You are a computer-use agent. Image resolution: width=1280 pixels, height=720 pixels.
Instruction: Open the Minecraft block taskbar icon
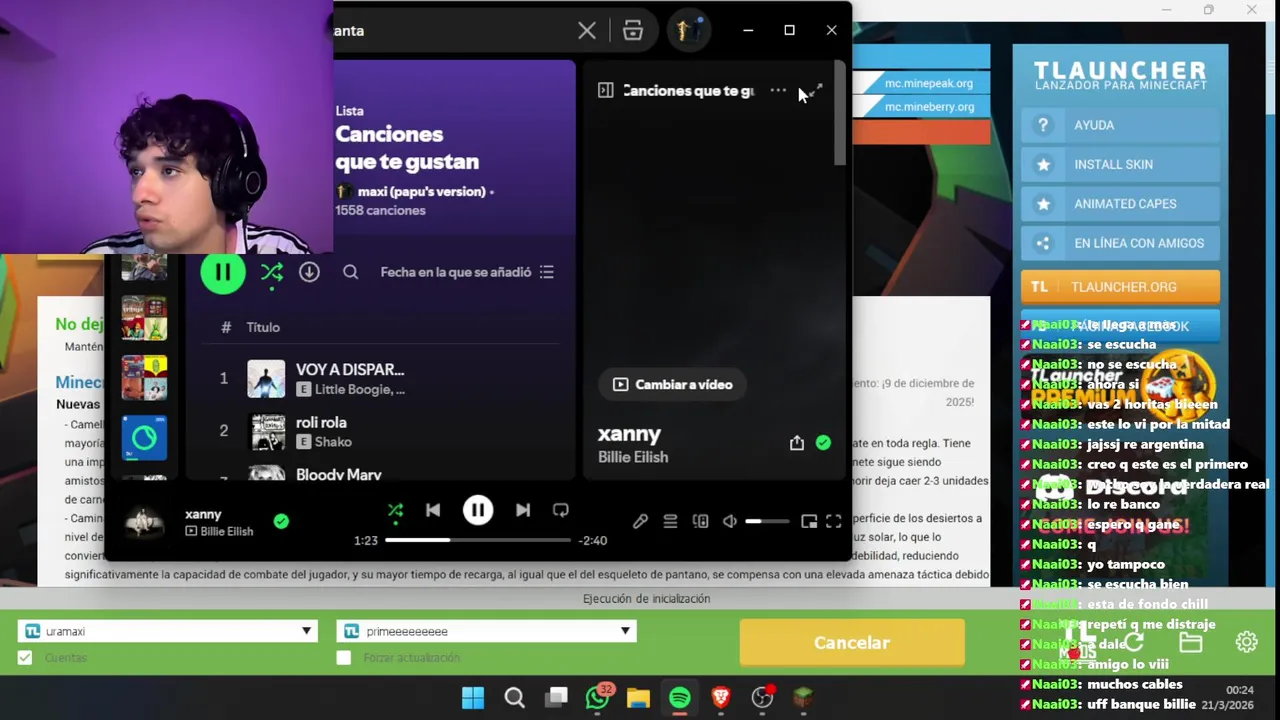pyautogui.click(x=804, y=697)
